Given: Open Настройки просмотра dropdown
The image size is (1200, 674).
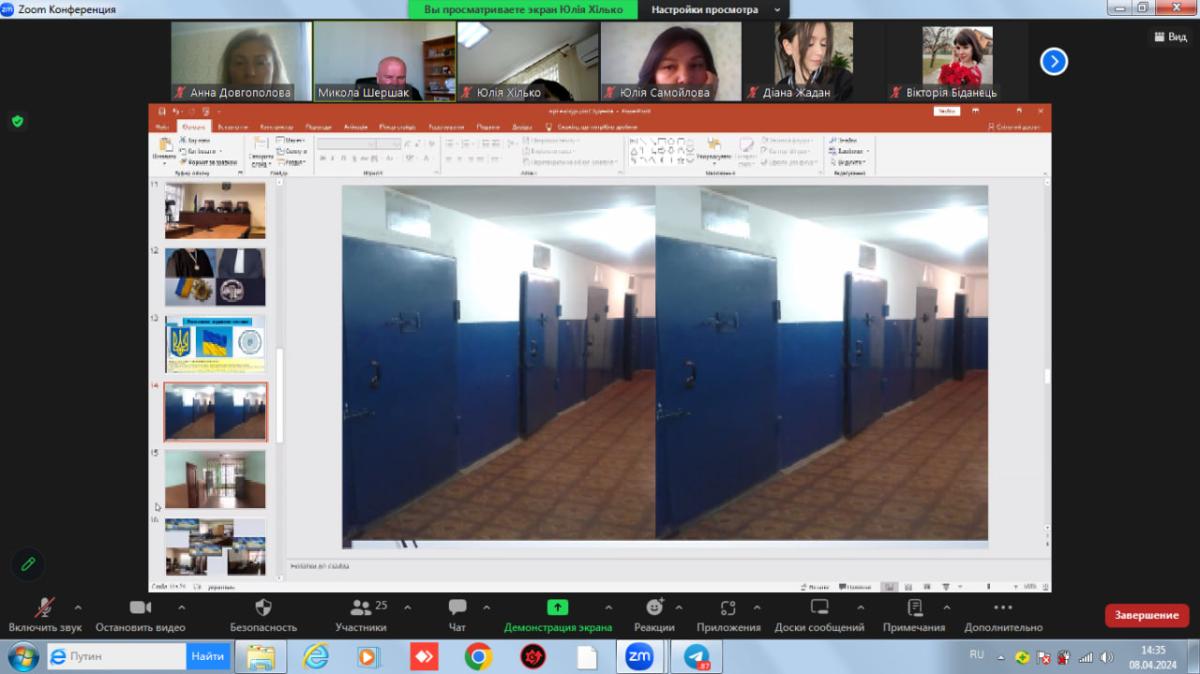Looking at the screenshot, I should 712,9.
